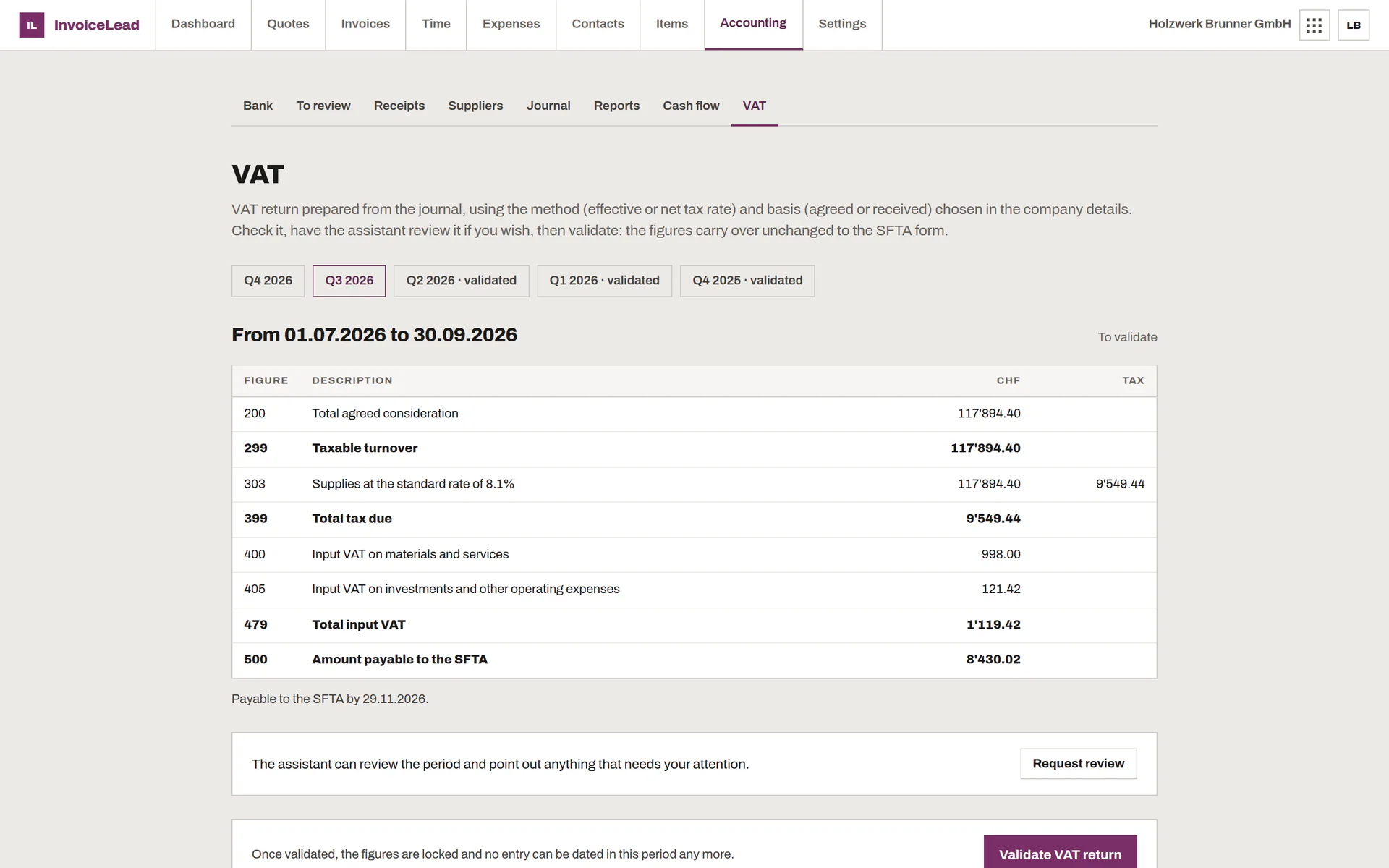Switch to the Receipts sub-tab
Viewport: 1389px width, 868px height.
(399, 106)
